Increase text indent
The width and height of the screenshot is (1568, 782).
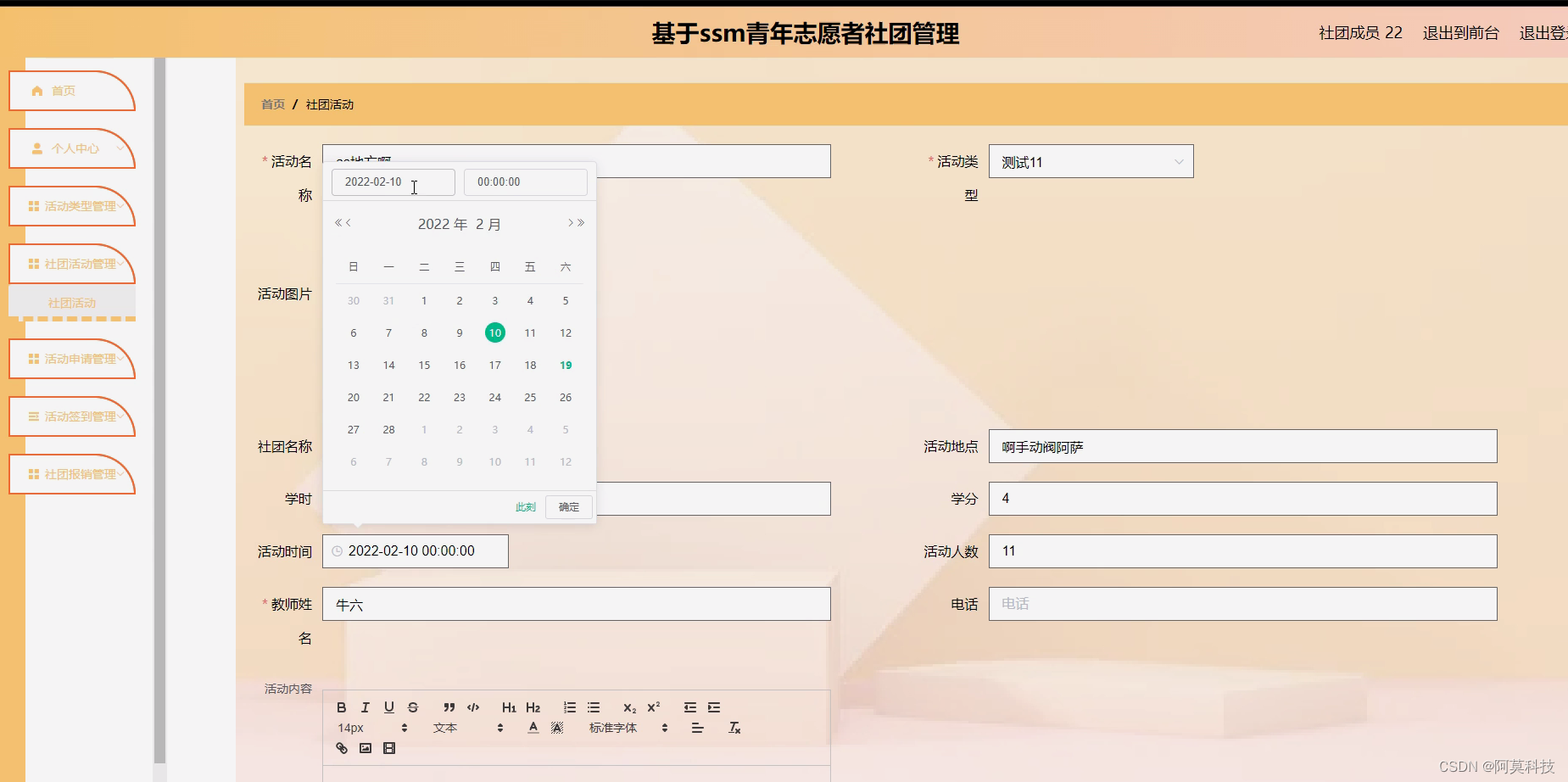714,707
